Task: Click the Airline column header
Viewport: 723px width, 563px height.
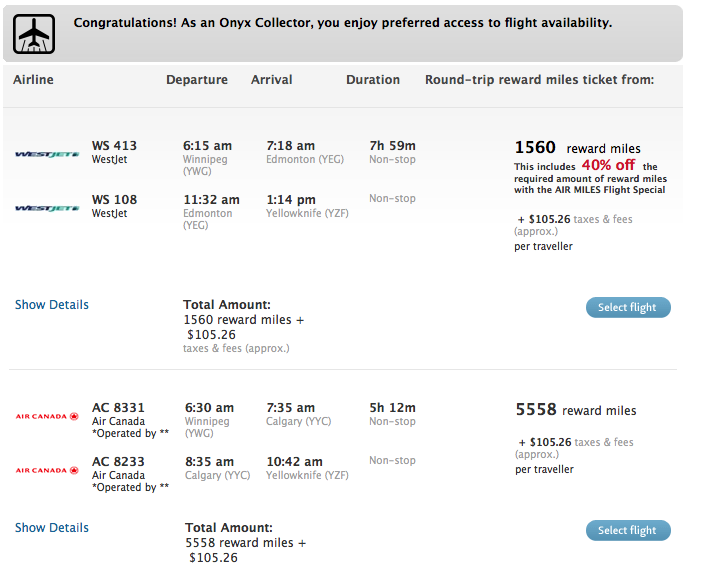Action: tap(33, 80)
